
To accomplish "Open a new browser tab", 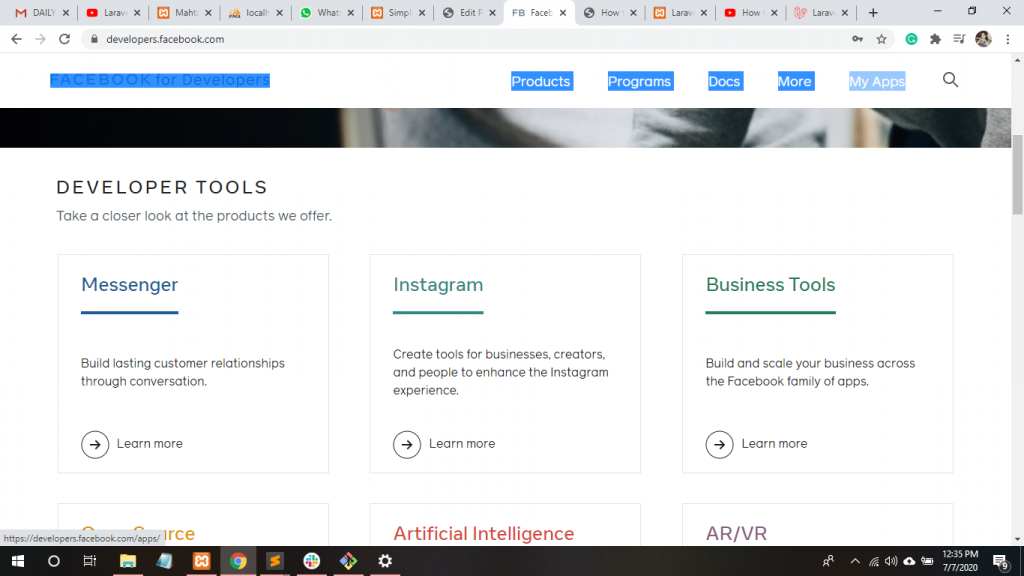I will [x=872, y=12].
